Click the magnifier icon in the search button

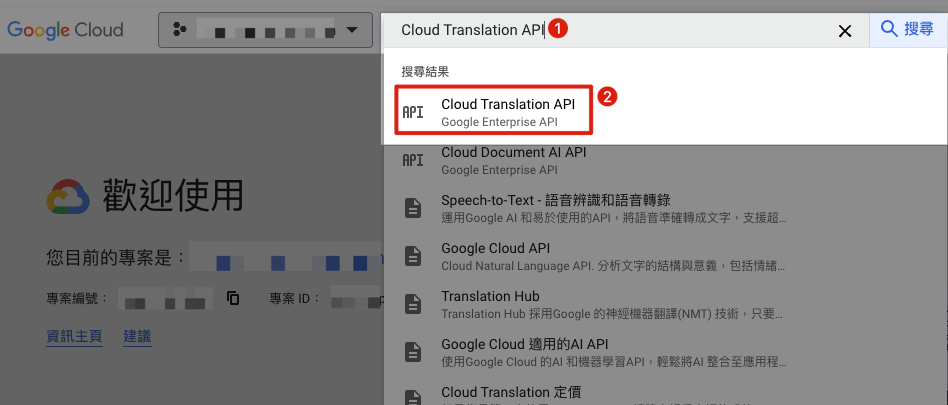[889, 28]
